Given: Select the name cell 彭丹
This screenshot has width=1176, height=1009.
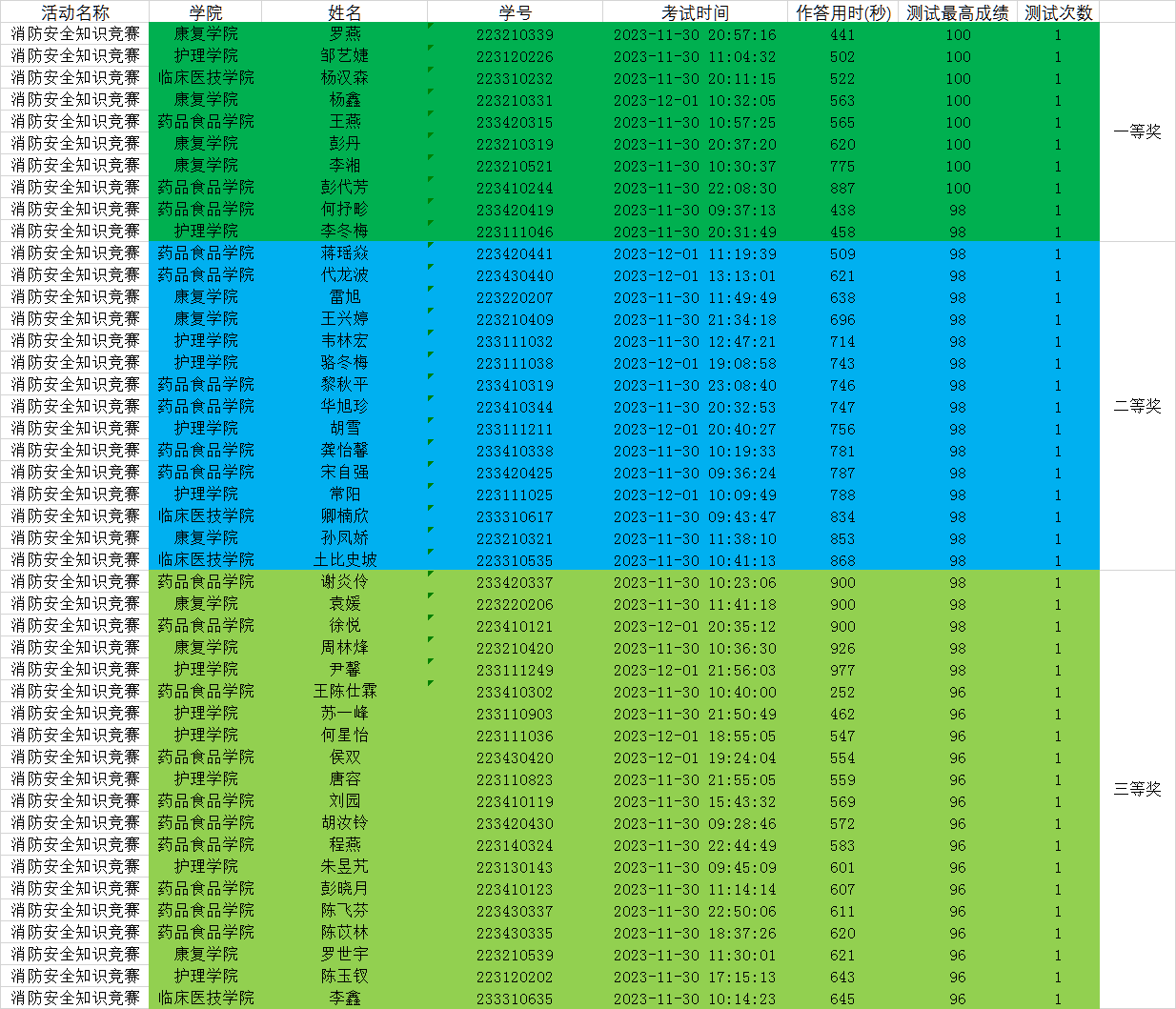Looking at the screenshot, I should (x=344, y=144).
